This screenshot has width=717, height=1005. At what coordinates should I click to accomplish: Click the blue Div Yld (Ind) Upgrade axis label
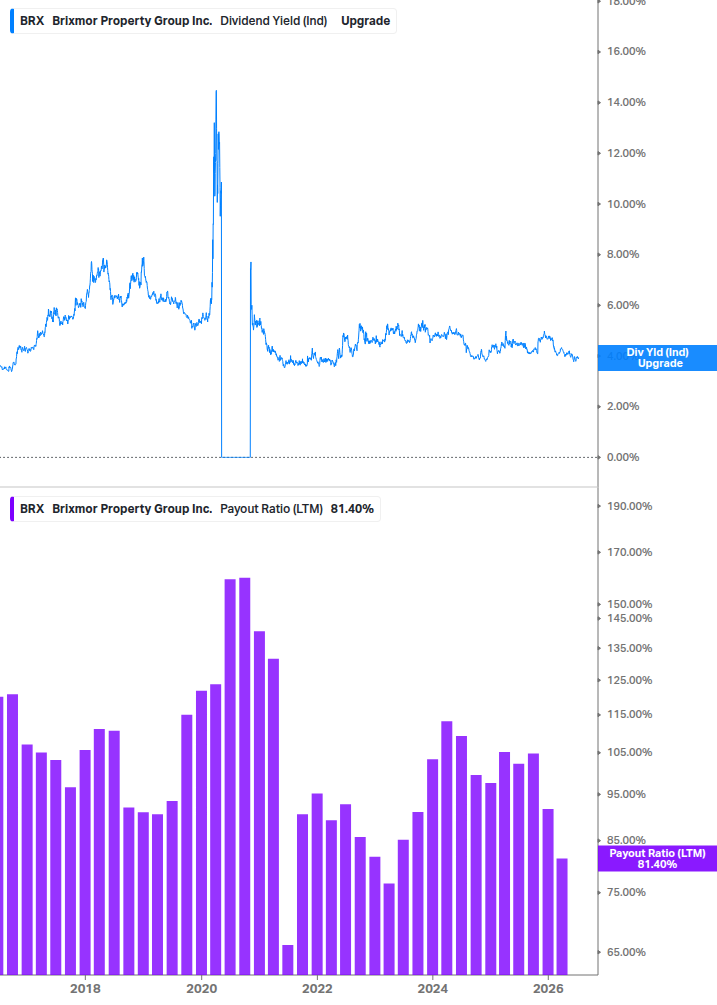[657, 358]
